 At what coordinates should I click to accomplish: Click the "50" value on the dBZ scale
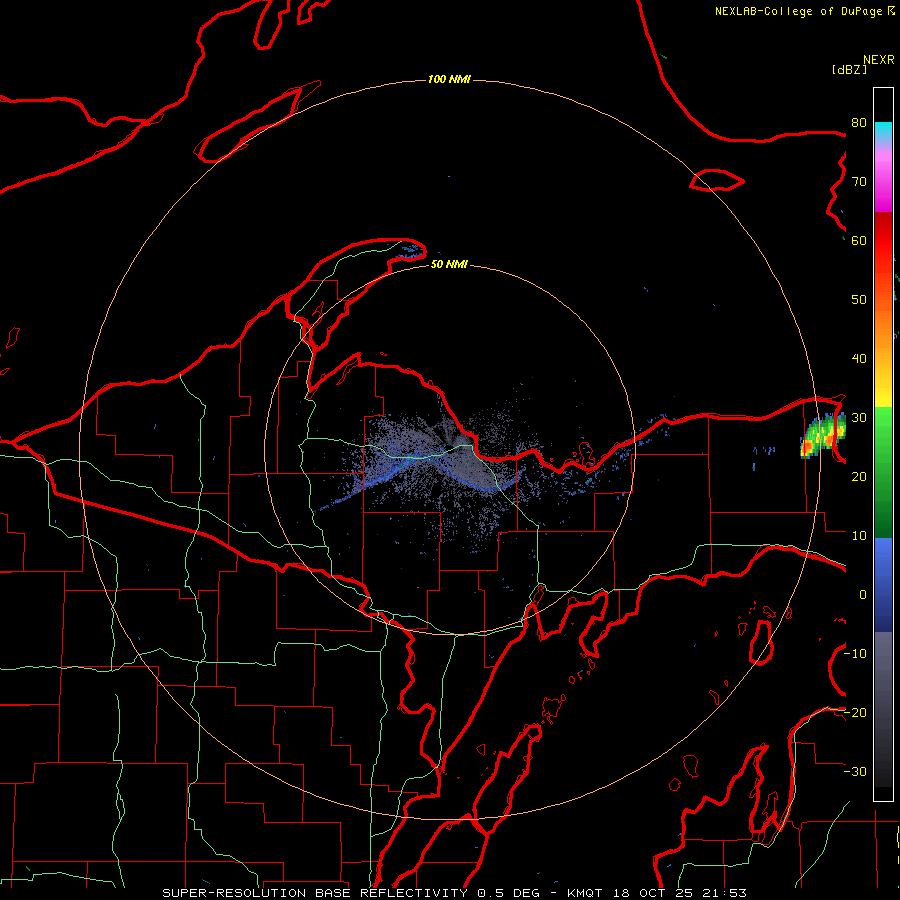859,300
